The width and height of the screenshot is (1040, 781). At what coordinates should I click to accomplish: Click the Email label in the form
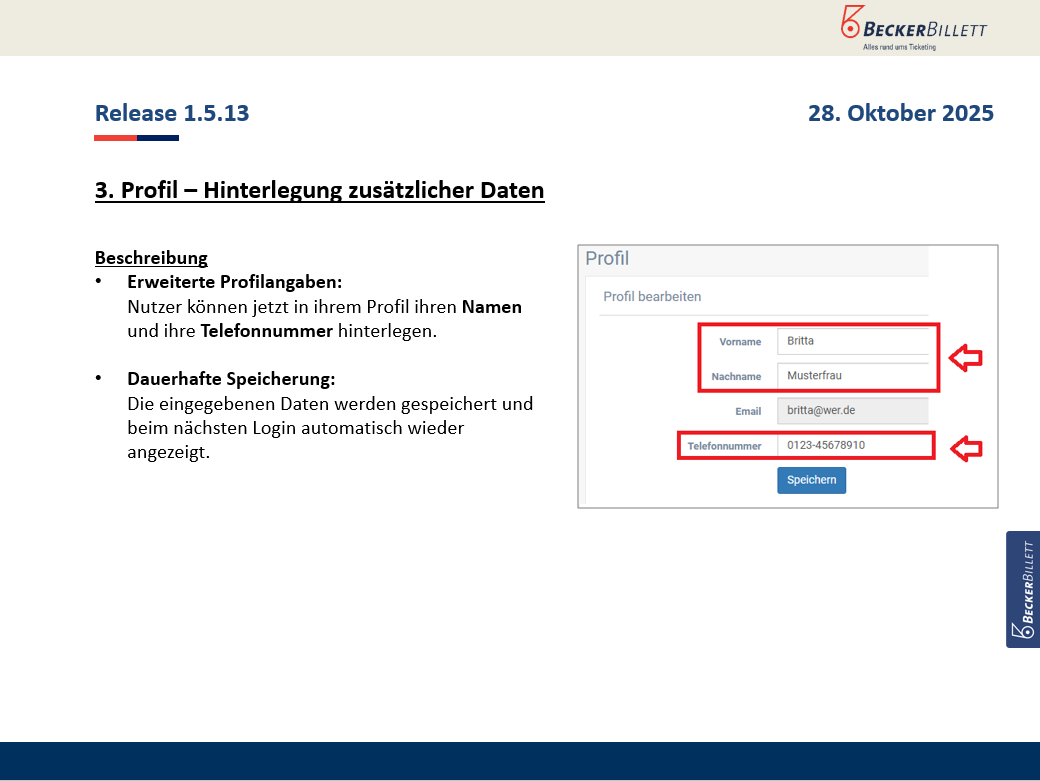coord(748,411)
